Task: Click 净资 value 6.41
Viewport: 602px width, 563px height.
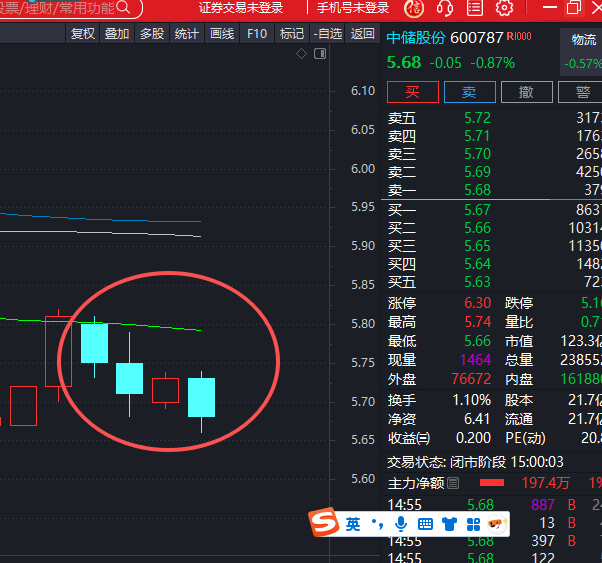Action: 476,419
